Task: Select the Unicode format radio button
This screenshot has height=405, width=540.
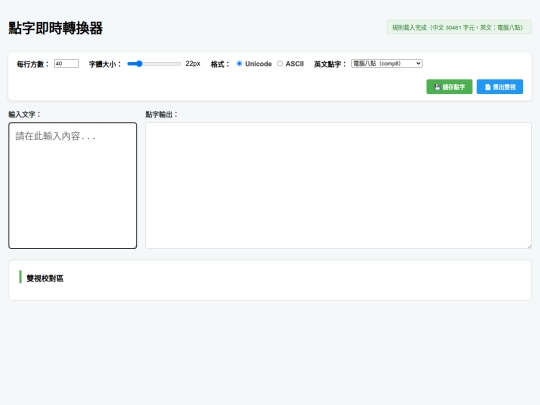Action: coord(239,64)
